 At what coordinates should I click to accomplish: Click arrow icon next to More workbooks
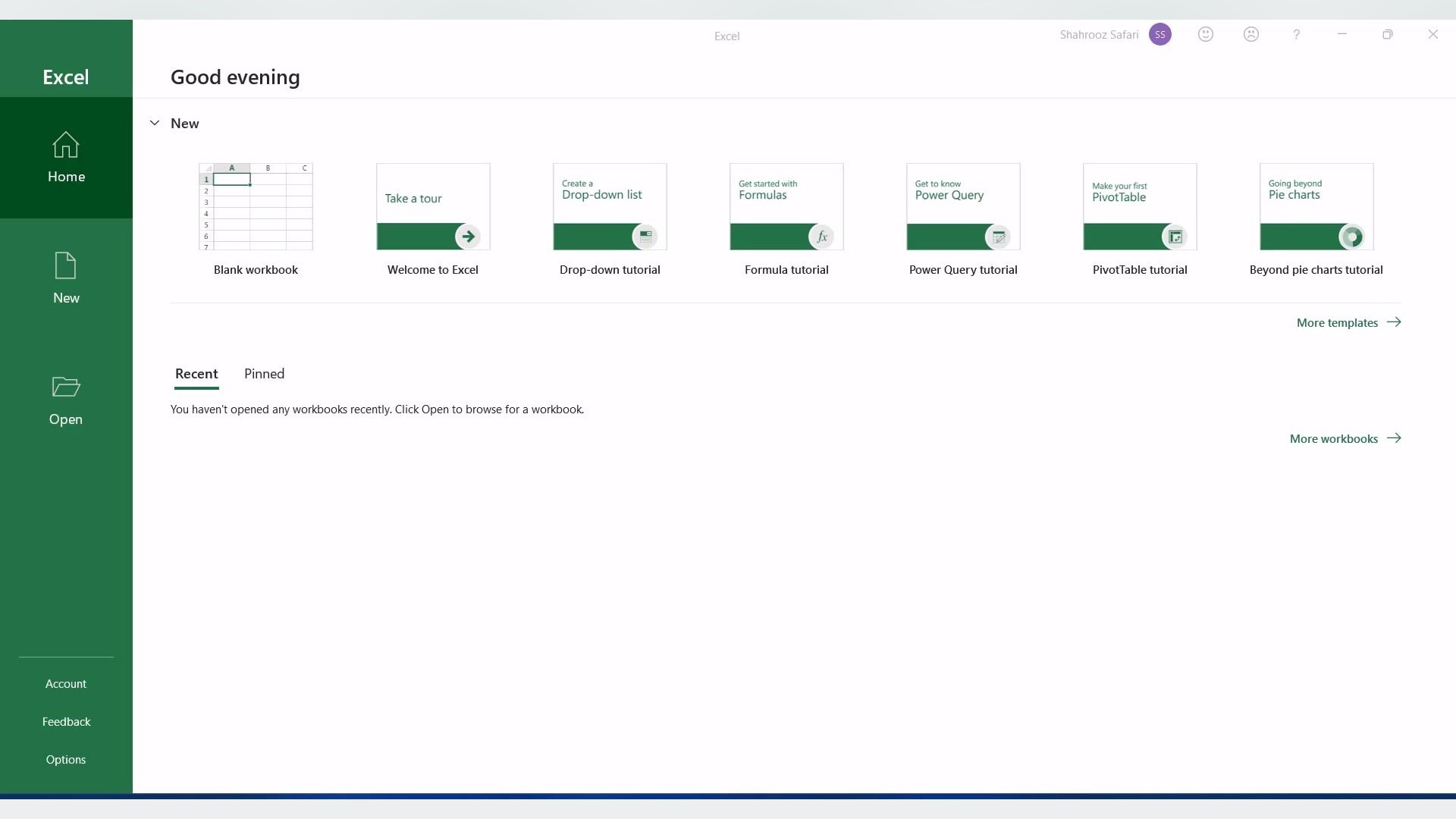coord(1394,438)
